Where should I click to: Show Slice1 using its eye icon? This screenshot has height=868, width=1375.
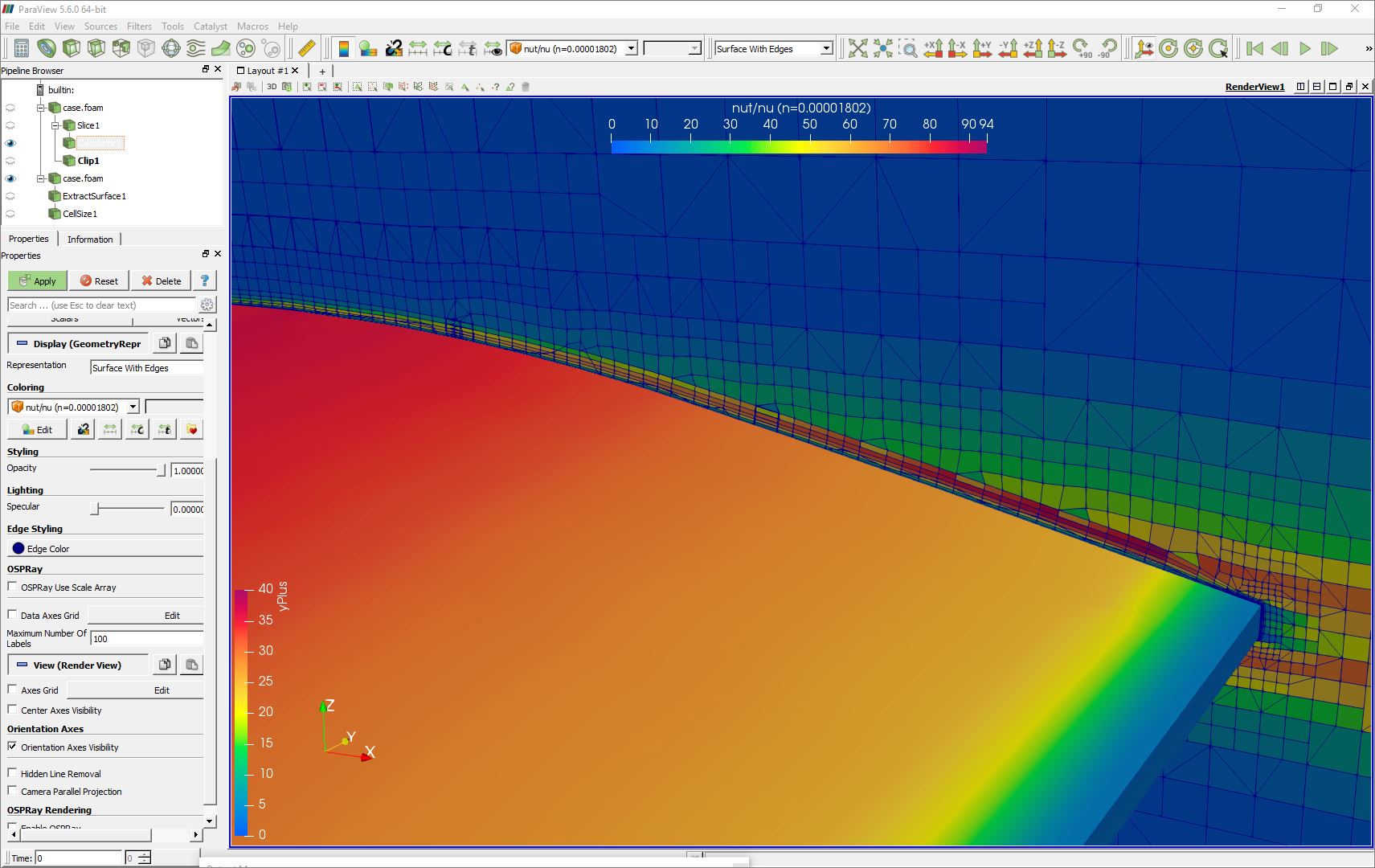pos(10,125)
